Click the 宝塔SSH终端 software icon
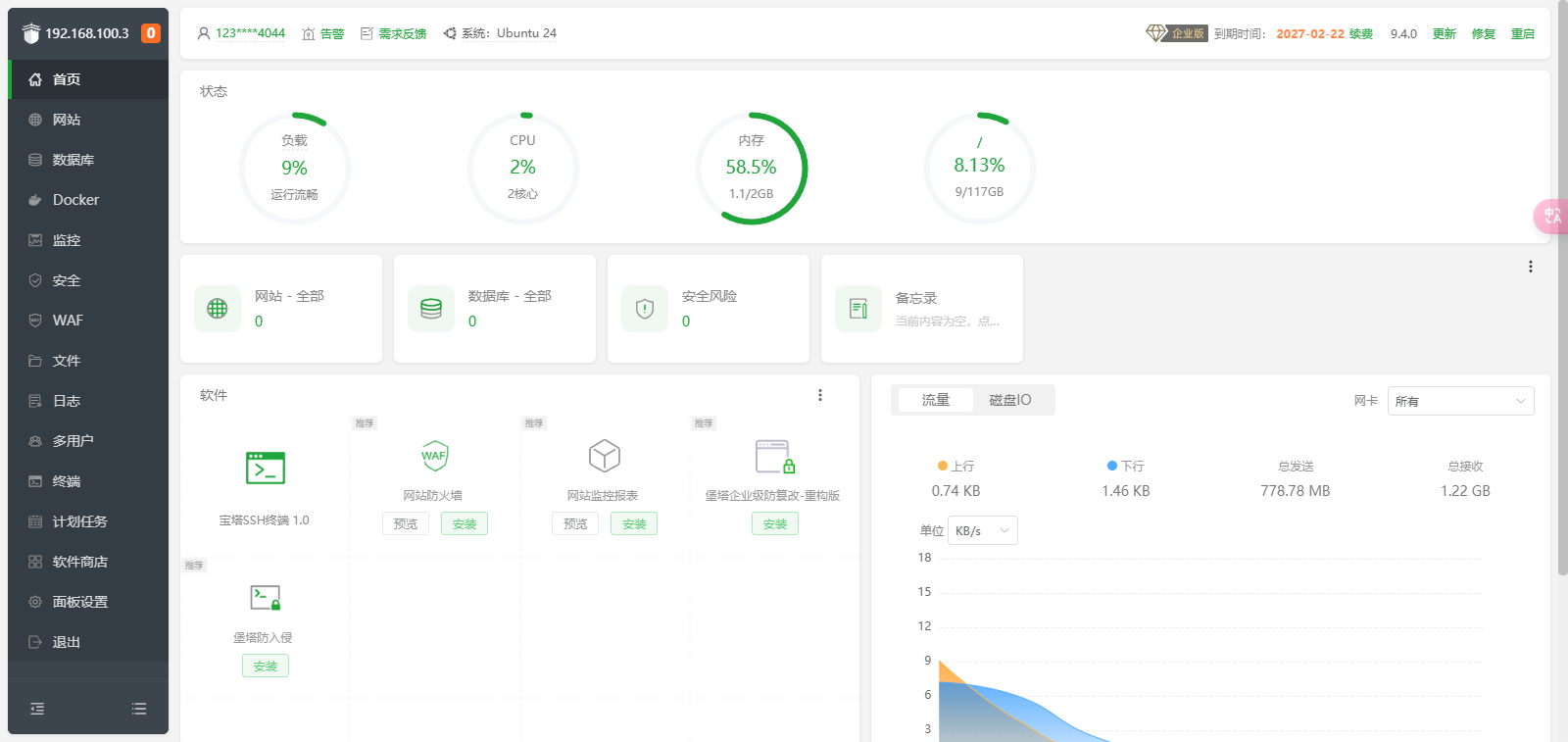The image size is (1568, 742). [x=265, y=469]
